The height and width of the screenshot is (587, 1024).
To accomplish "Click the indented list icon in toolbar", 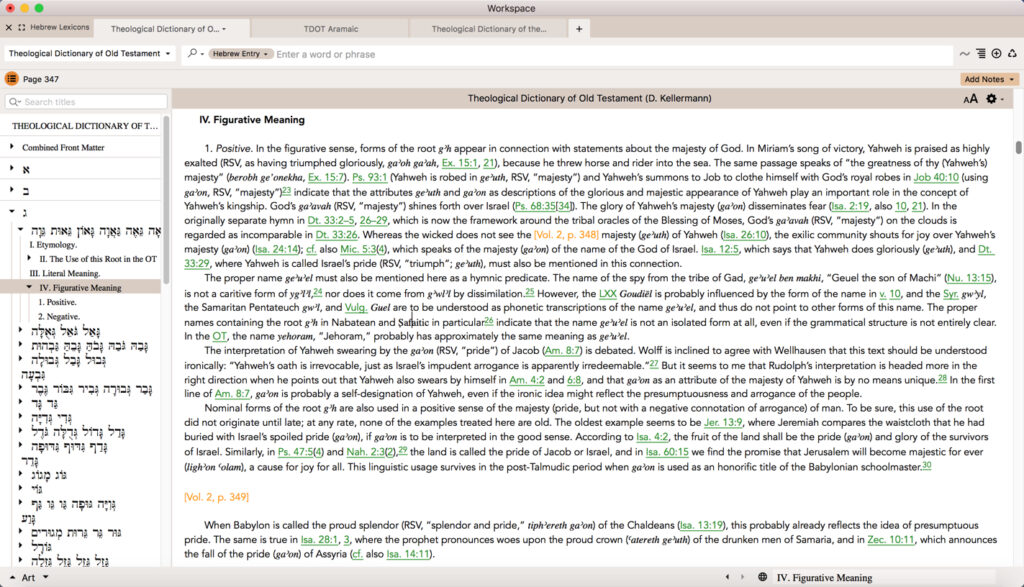I will (980, 54).
